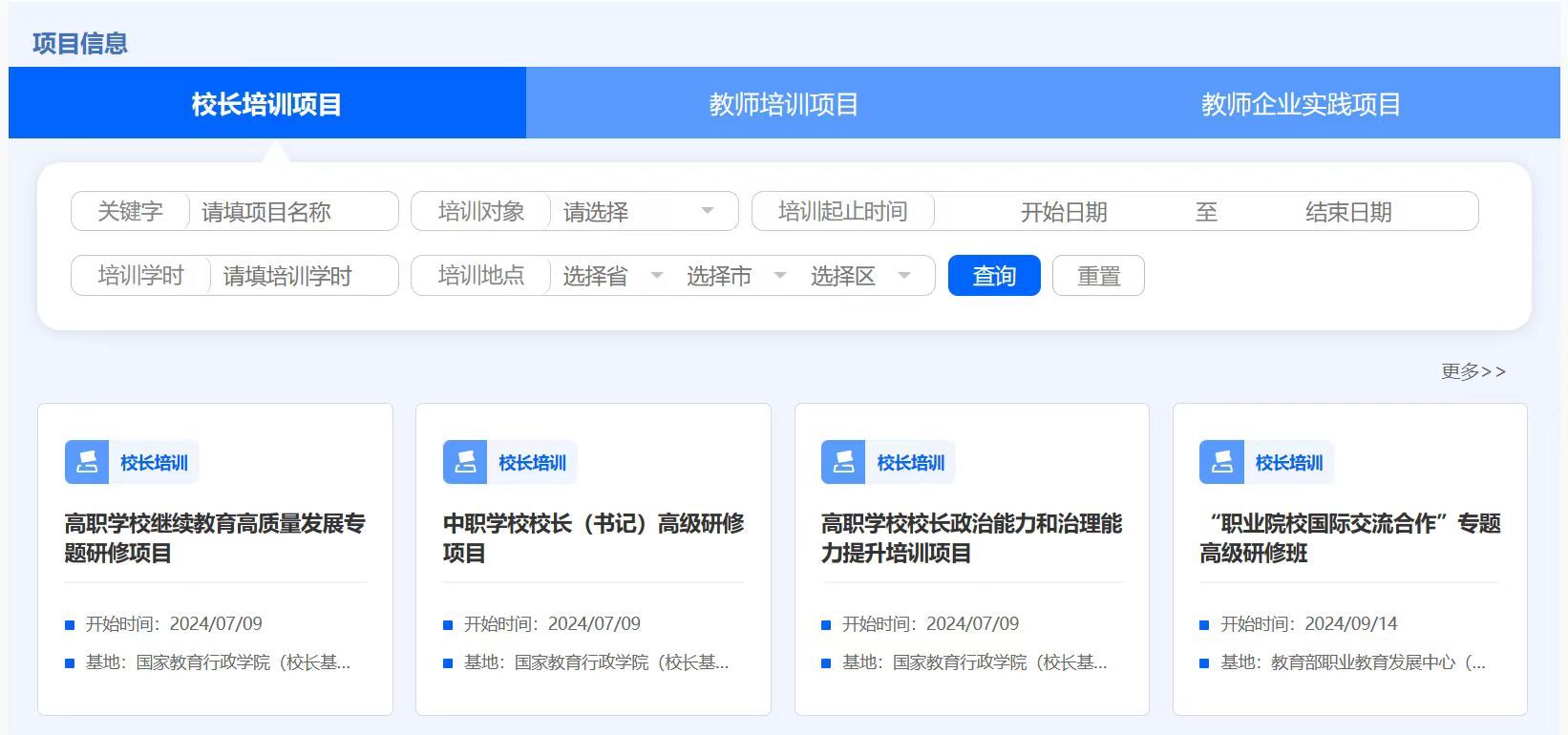
Task: Open the “职业院校国际交流合作”专题高级研修班 title
Action: (x=1349, y=538)
